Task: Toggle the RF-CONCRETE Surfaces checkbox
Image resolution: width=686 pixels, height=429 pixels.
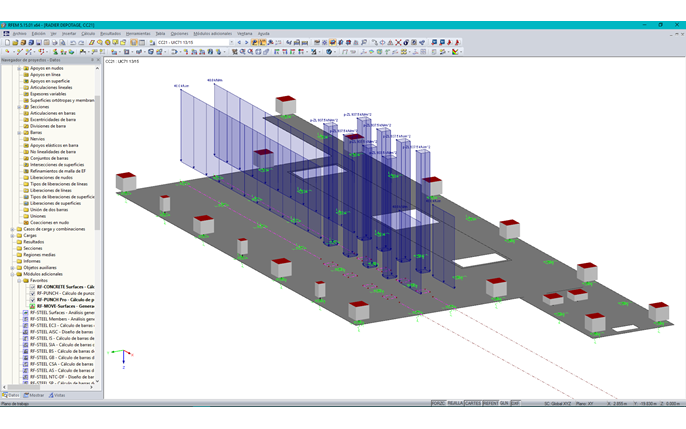Action: point(32,287)
